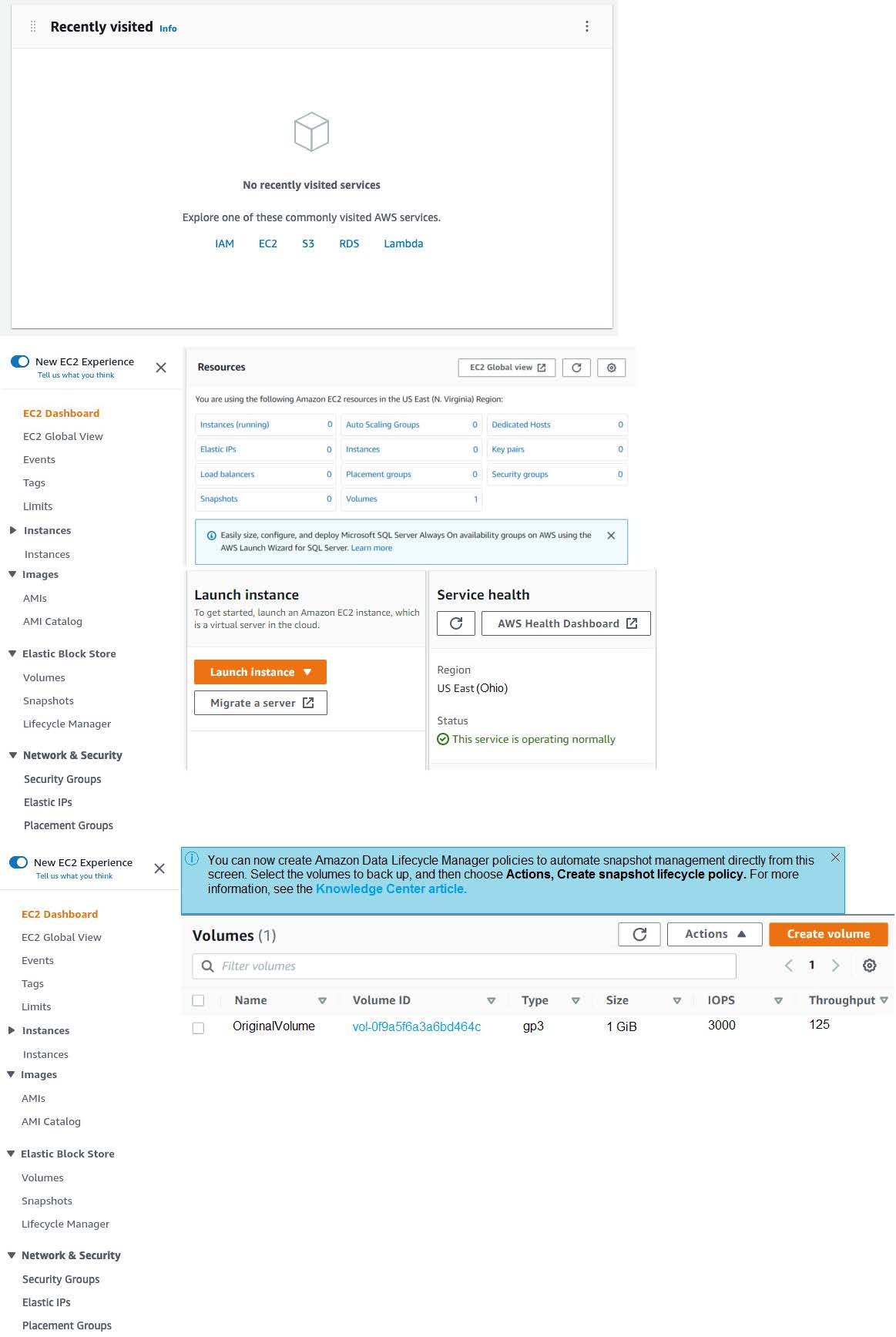Open the Knowledge Center article link
Image resolution: width=896 pixels, height=1337 pixels.
coord(391,889)
